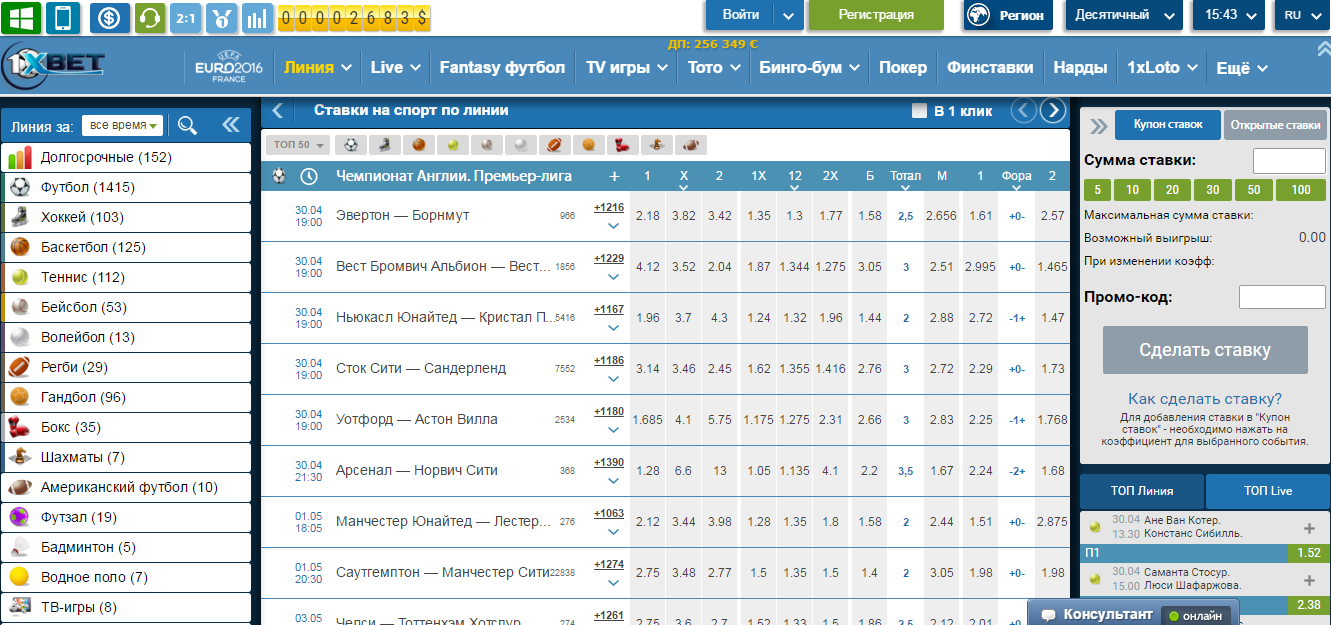
Task: Switch to 'Открытые ставки' tab
Action: (x=1275, y=125)
